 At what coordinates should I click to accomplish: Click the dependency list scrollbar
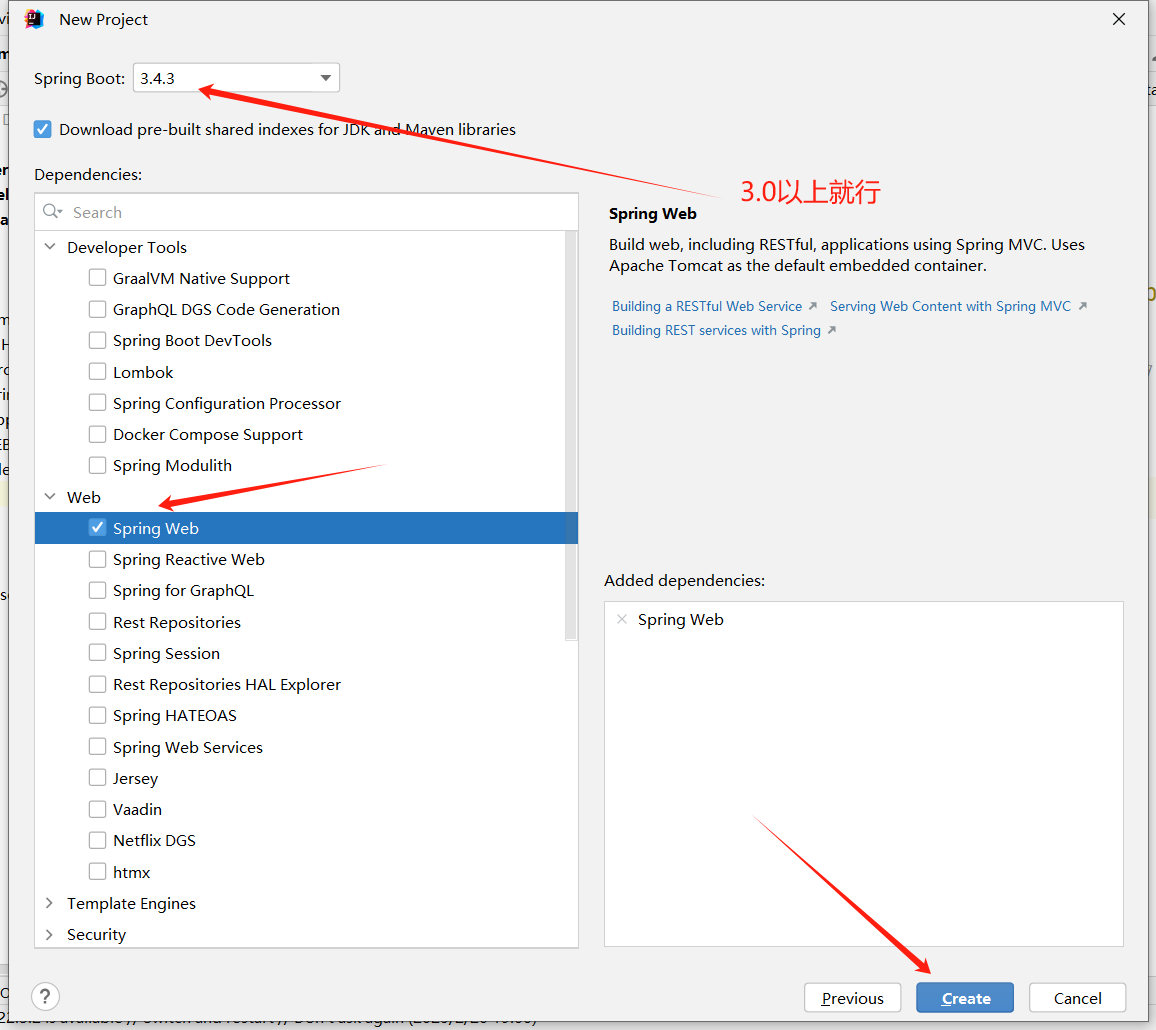[571, 435]
